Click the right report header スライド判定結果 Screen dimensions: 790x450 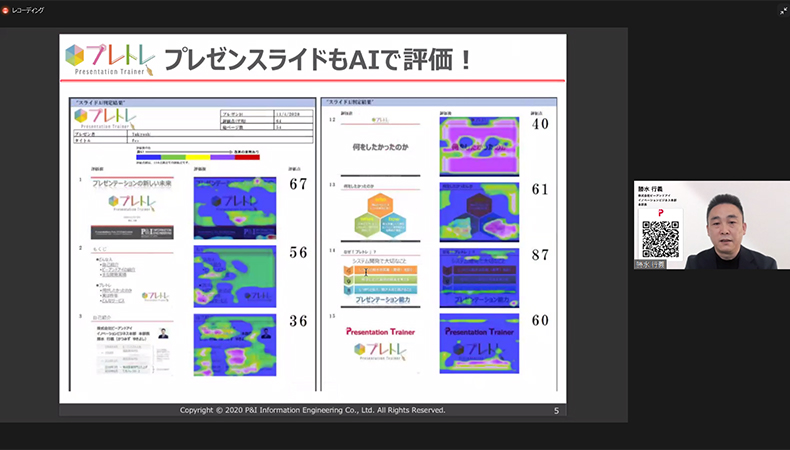pyautogui.click(x=350, y=102)
